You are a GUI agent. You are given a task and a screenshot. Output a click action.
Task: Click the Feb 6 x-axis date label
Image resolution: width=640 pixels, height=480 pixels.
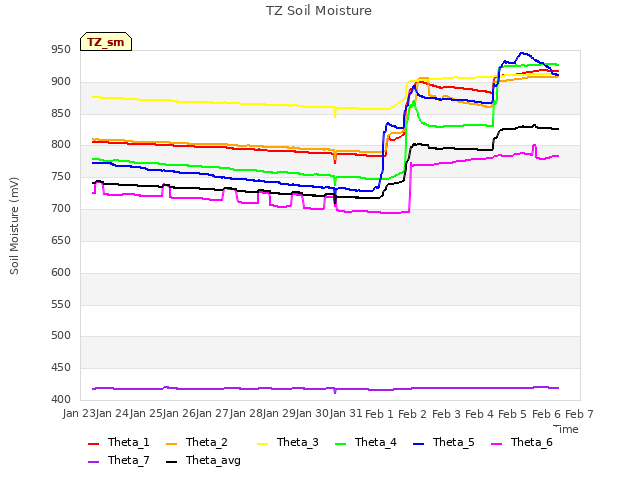point(546,414)
